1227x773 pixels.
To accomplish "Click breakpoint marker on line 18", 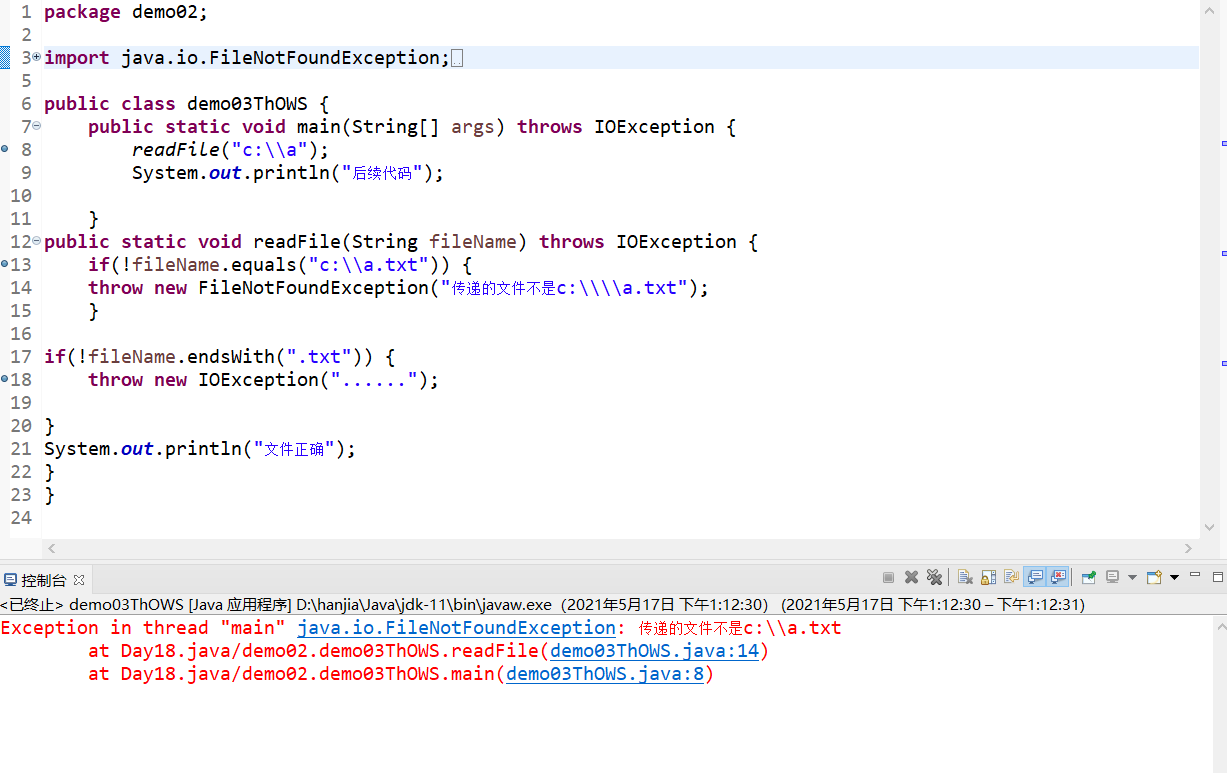I will (4, 379).
